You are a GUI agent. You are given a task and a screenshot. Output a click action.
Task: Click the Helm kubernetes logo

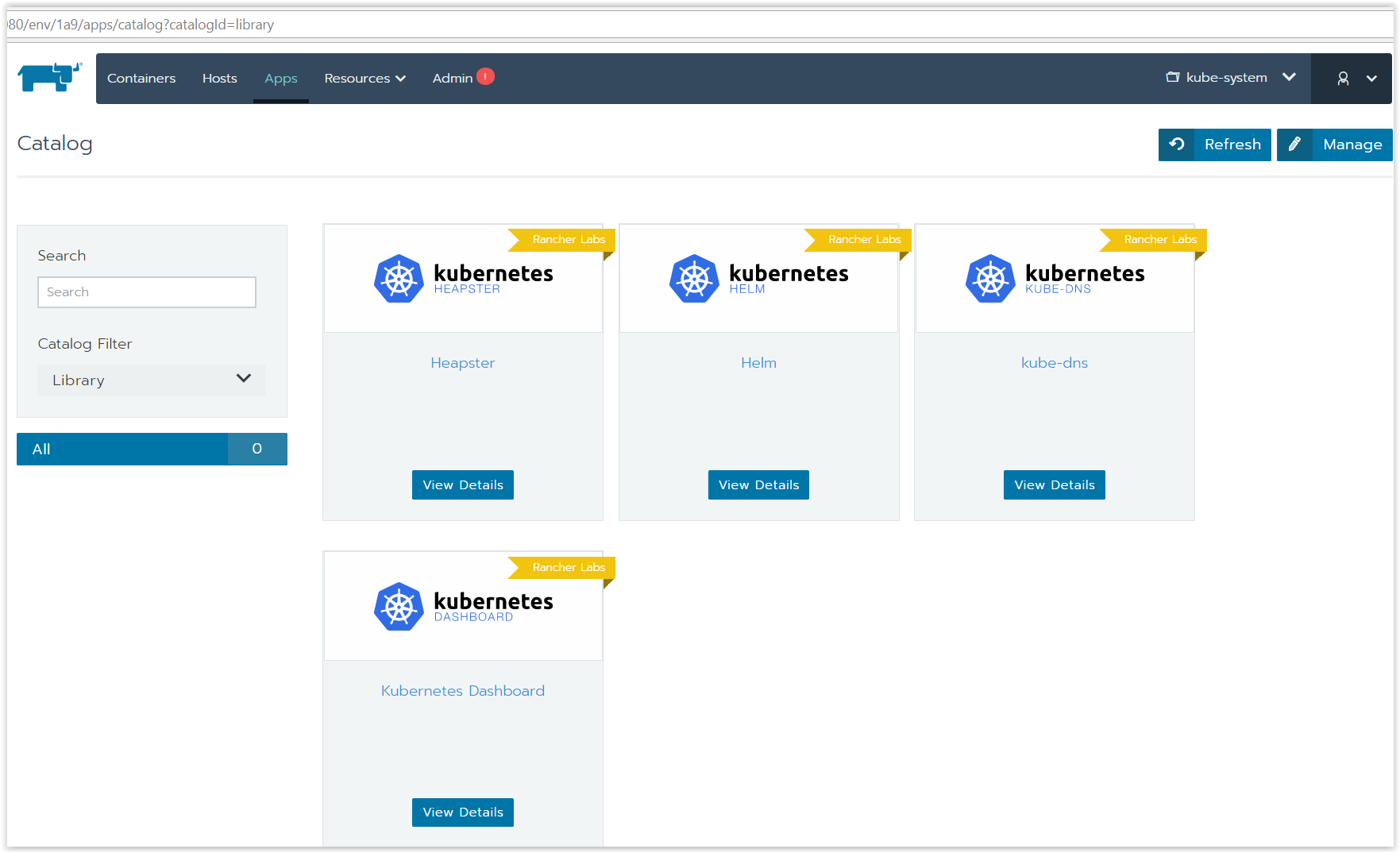point(759,278)
